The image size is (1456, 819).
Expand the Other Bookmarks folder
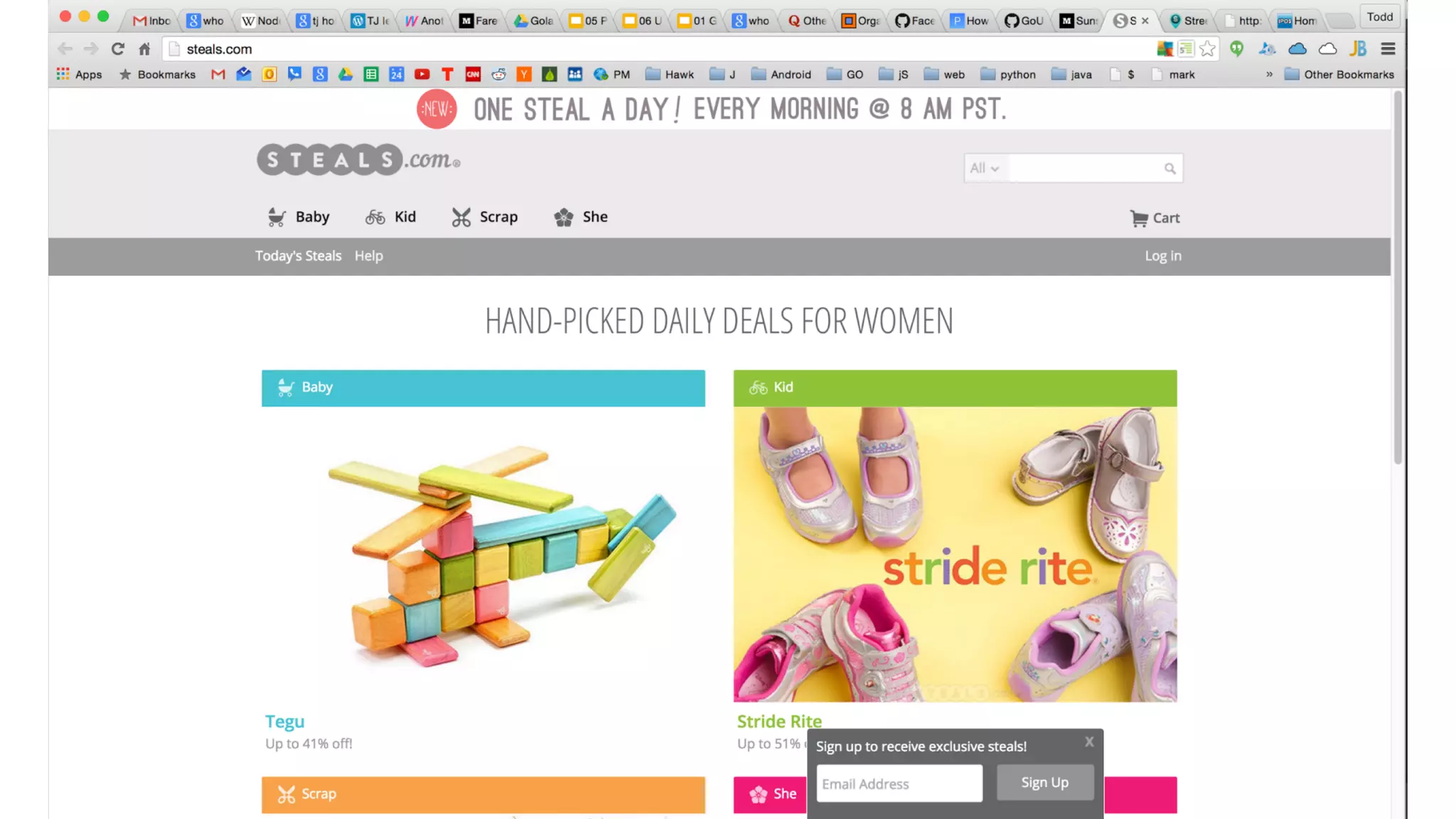click(1339, 75)
